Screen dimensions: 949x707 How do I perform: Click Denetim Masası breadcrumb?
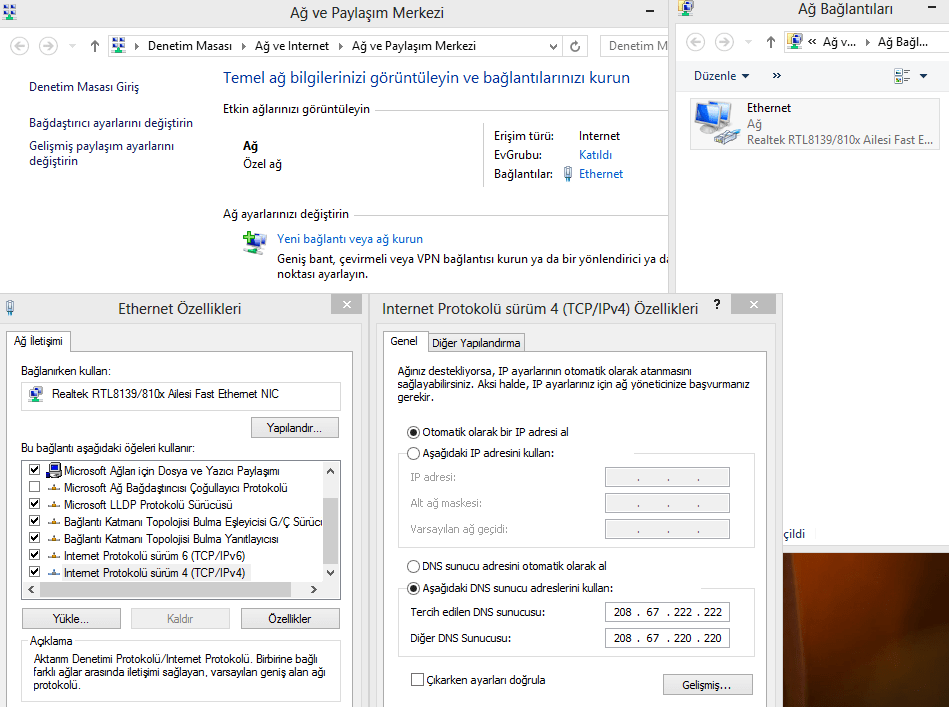point(189,46)
